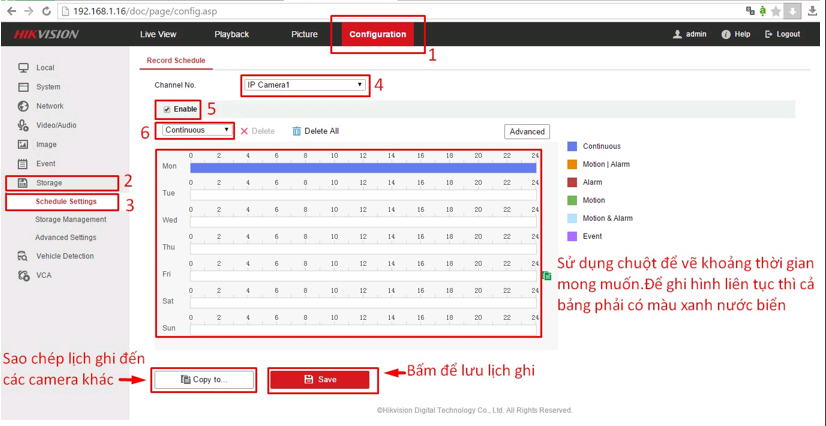The image size is (826, 426).
Task: Toggle the Enable recording checkbox
Action: point(167,109)
